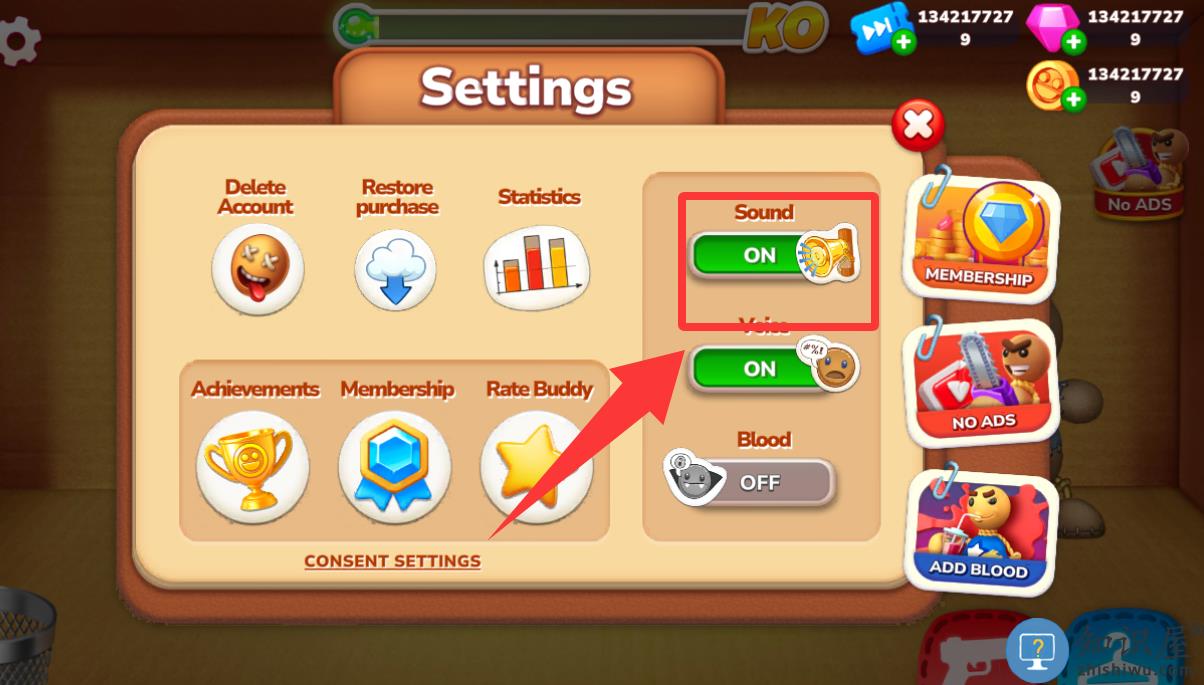Tap the Restore purchase cloud icon
This screenshot has width=1204, height=685.
396,269
